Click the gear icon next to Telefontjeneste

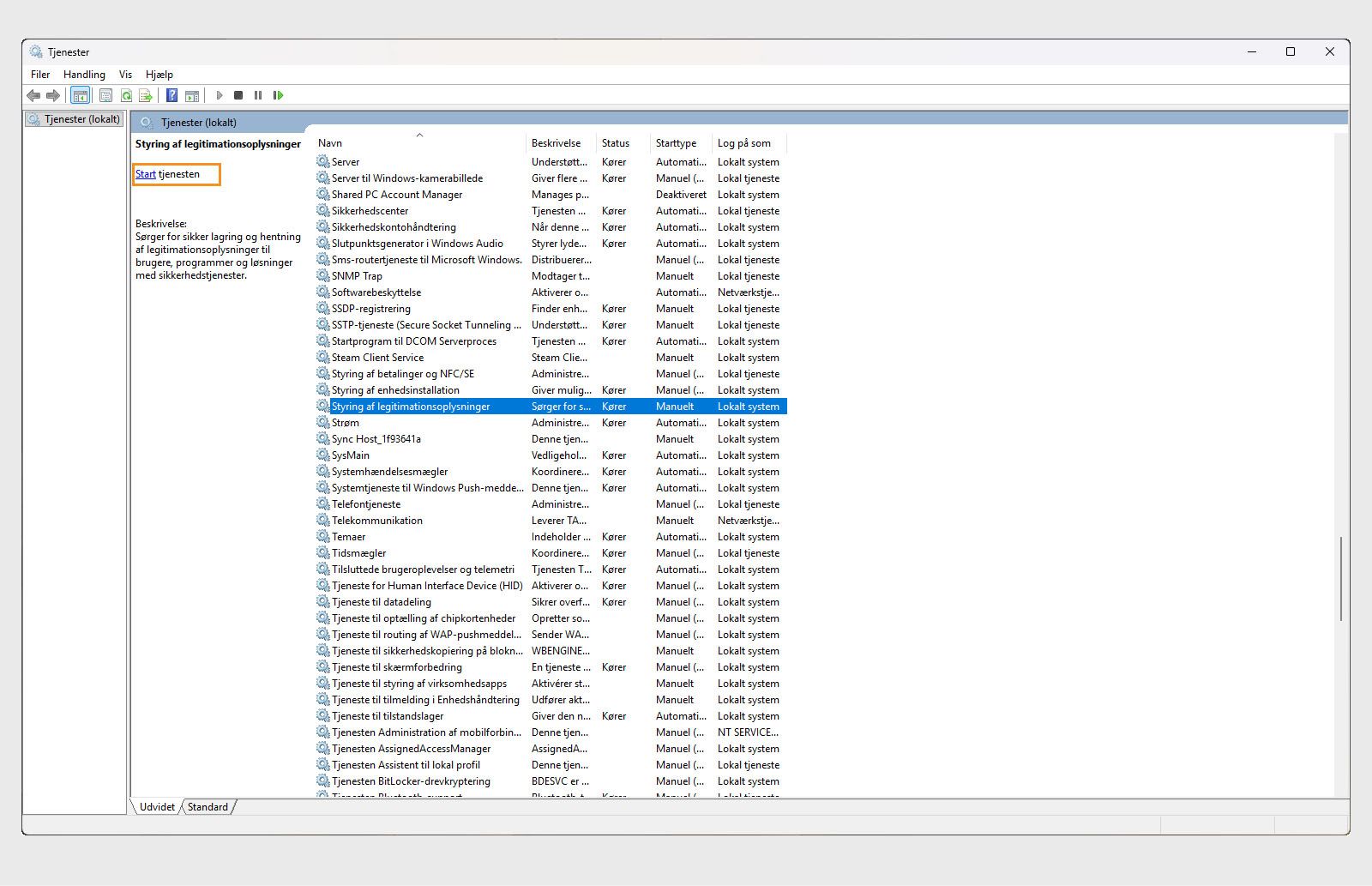pos(323,503)
